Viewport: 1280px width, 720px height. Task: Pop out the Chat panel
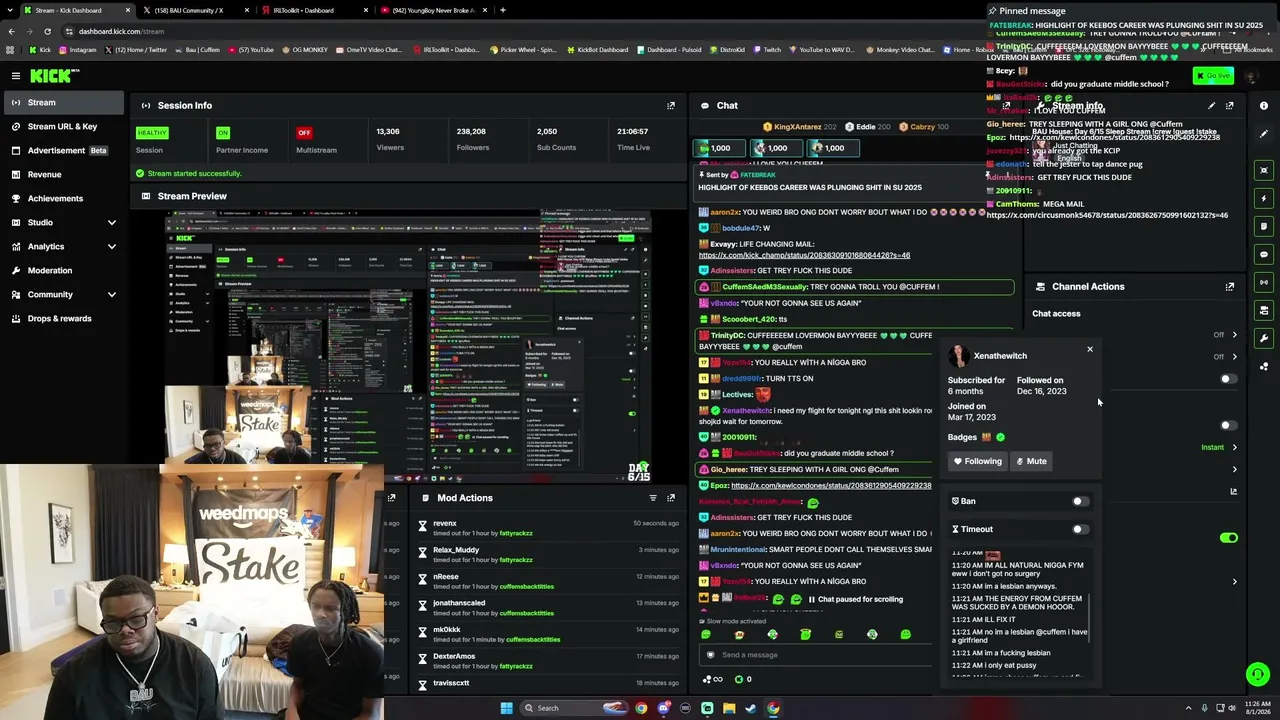[x=1007, y=105]
